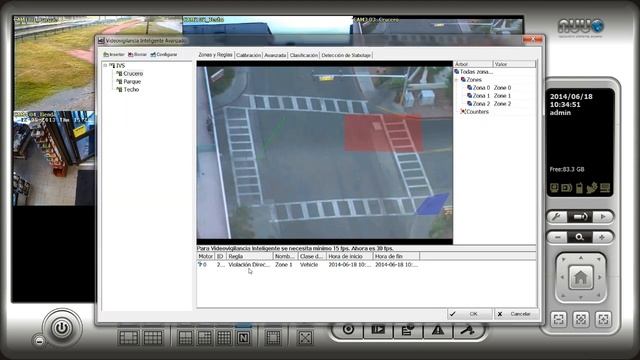Select Counters in the zones tree

point(477,111)
